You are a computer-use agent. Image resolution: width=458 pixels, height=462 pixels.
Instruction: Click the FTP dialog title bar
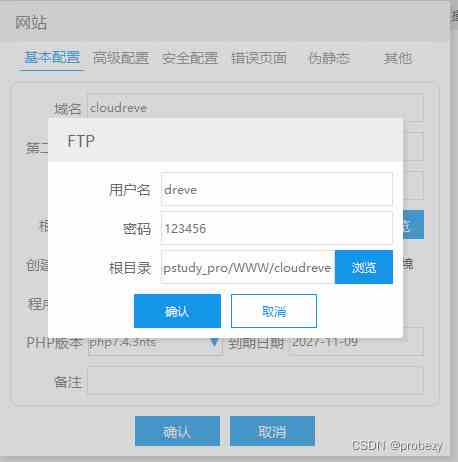(225, 140)
